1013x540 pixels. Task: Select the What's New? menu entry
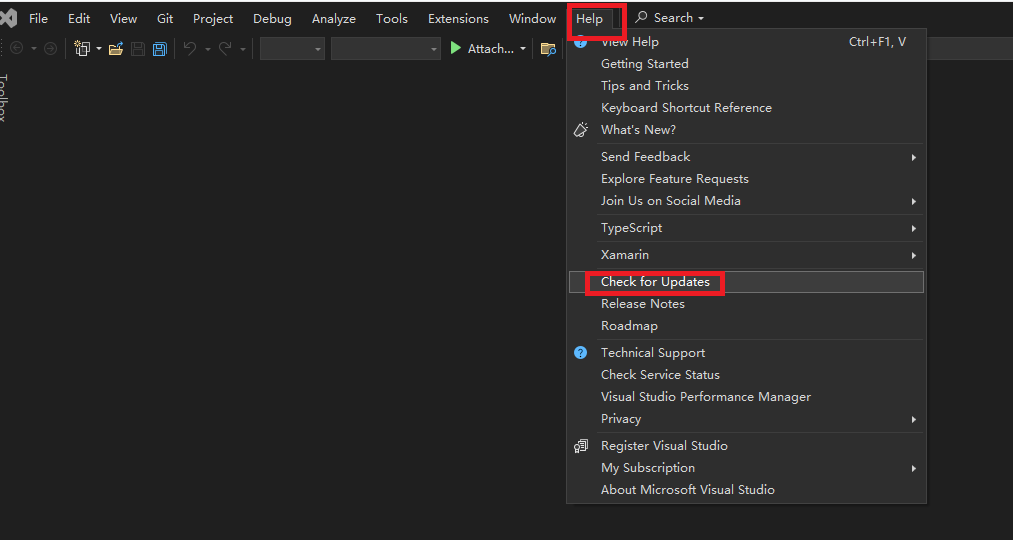click(746, 130)
